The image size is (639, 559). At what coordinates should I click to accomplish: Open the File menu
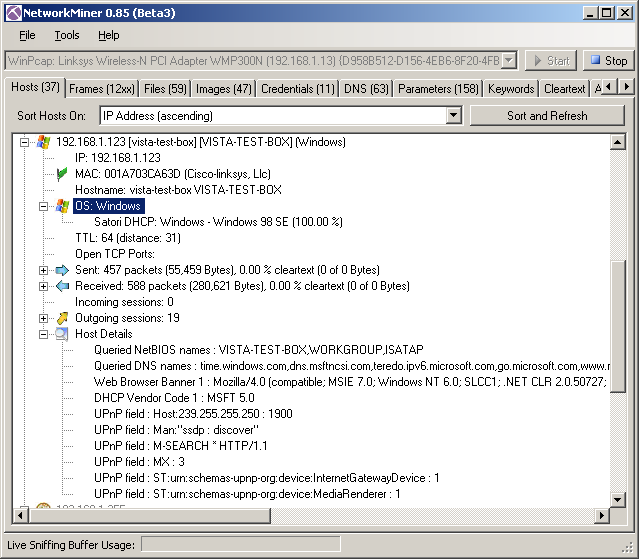[27, 35]
